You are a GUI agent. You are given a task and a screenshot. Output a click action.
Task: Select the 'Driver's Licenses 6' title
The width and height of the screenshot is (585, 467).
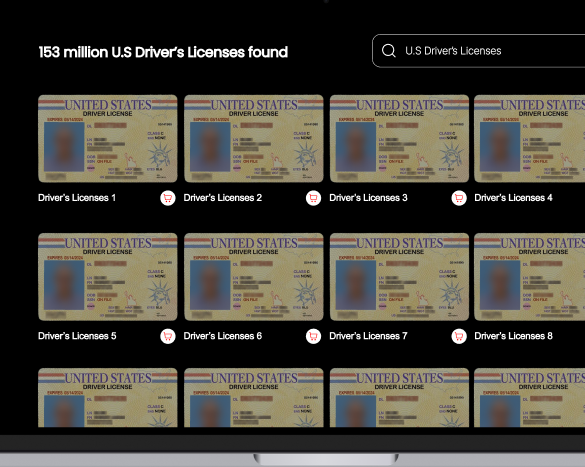pyautogui.click(x=223, y=336)
